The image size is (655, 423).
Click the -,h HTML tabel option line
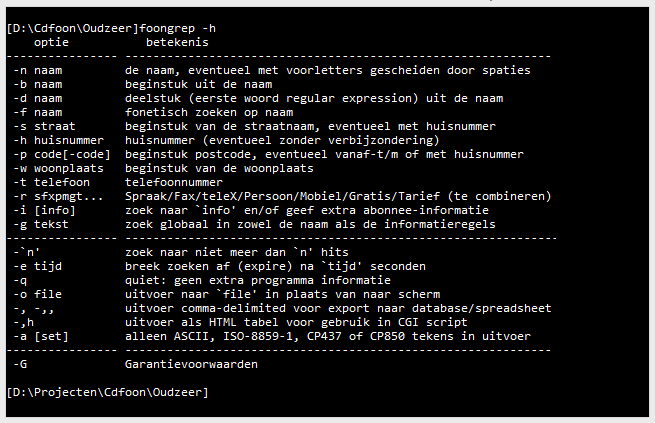[240, 322]
